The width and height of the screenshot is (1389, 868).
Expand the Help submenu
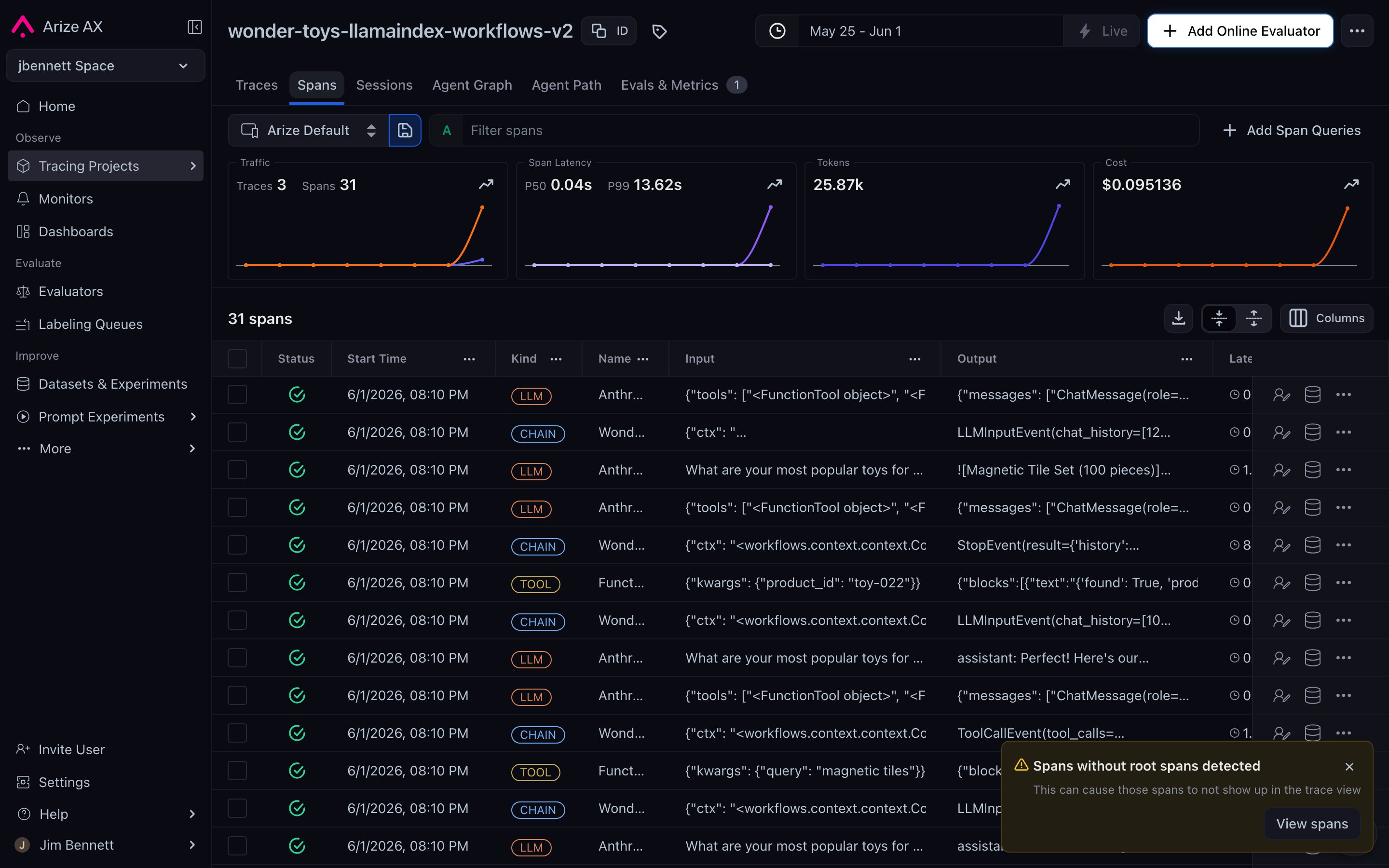106,814
